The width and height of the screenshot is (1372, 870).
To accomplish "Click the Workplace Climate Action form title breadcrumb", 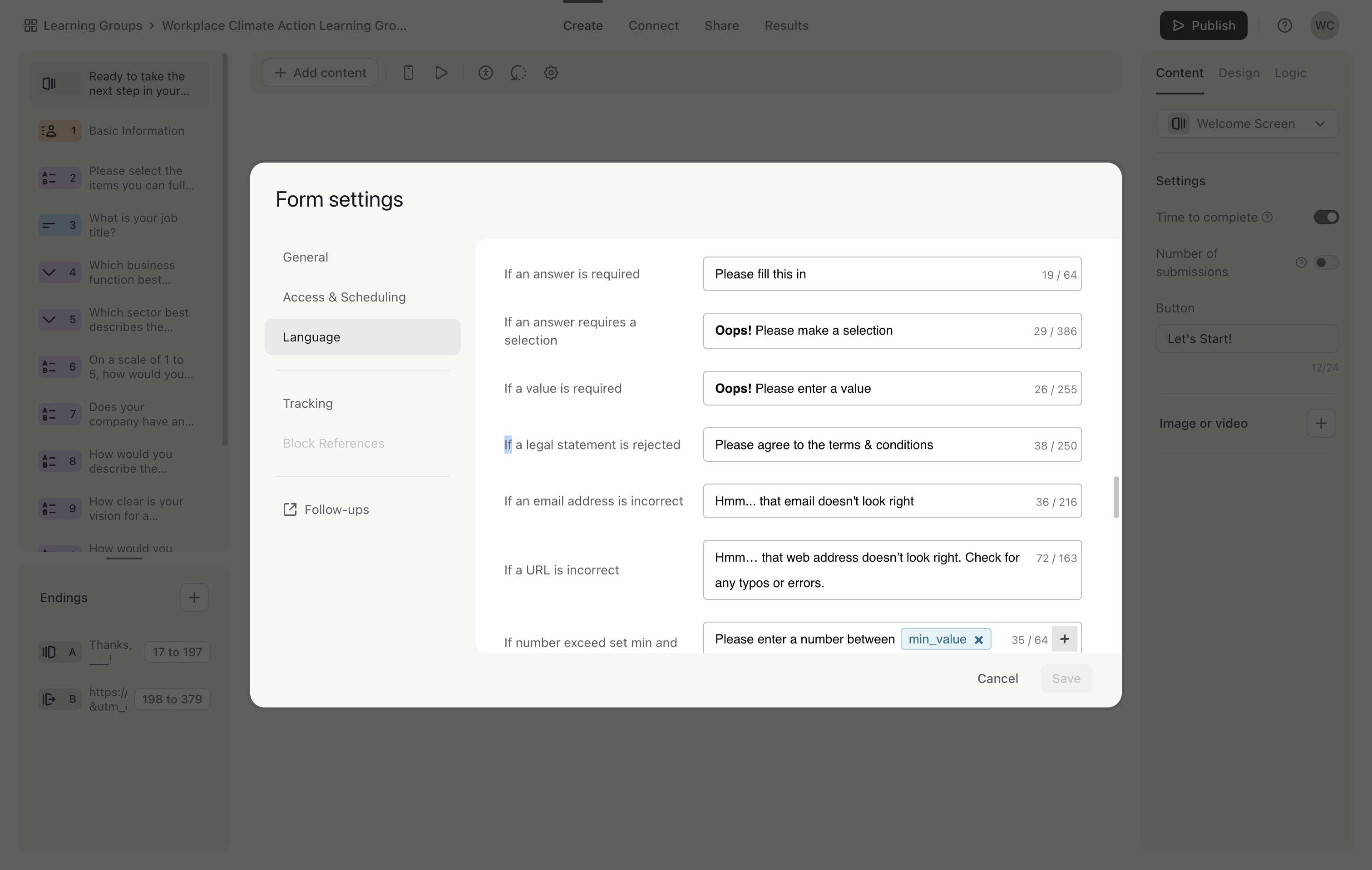I will [284, 25].
